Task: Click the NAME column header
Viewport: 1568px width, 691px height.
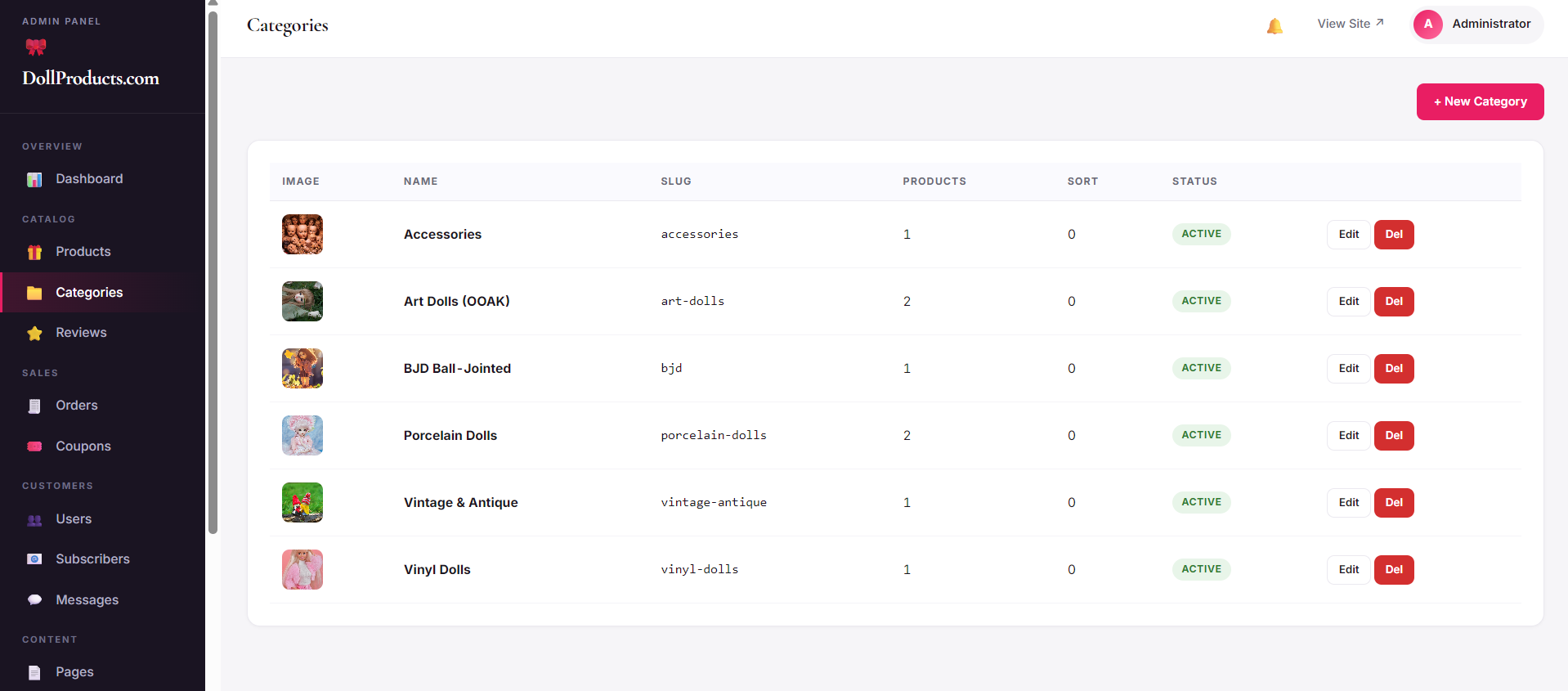Action: coord(420,182)
